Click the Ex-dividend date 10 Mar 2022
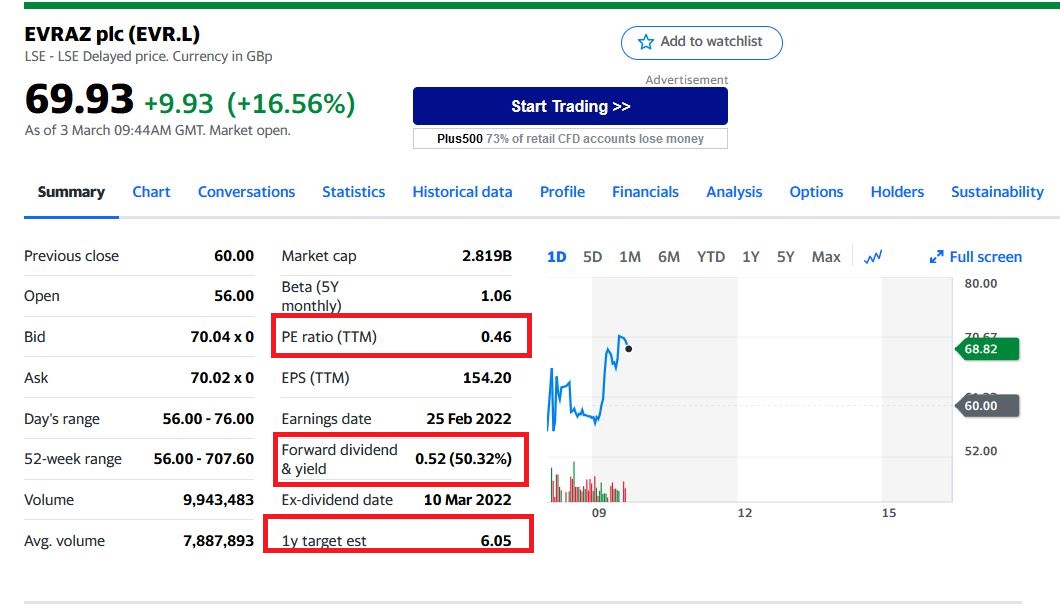 (x=467, y=500)
